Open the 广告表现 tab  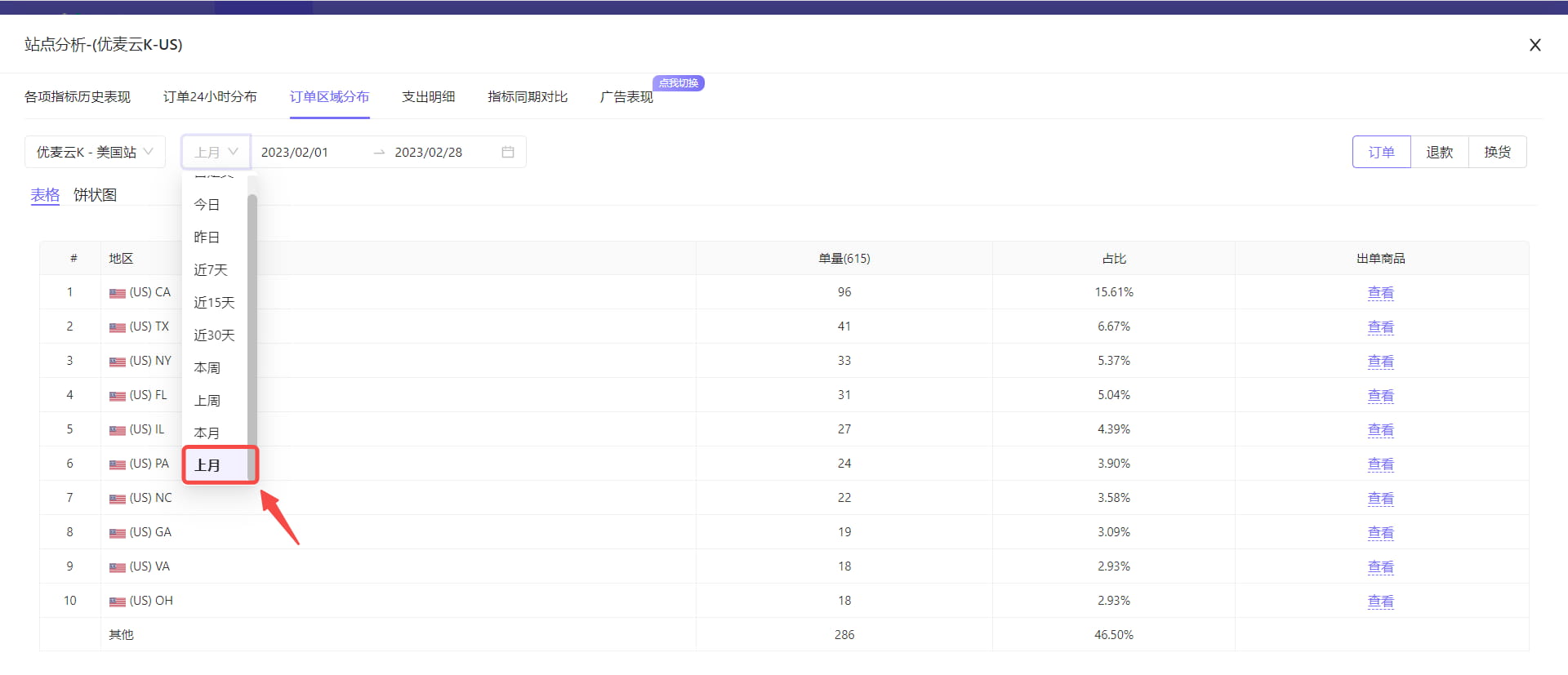click(x=626, y=96)
